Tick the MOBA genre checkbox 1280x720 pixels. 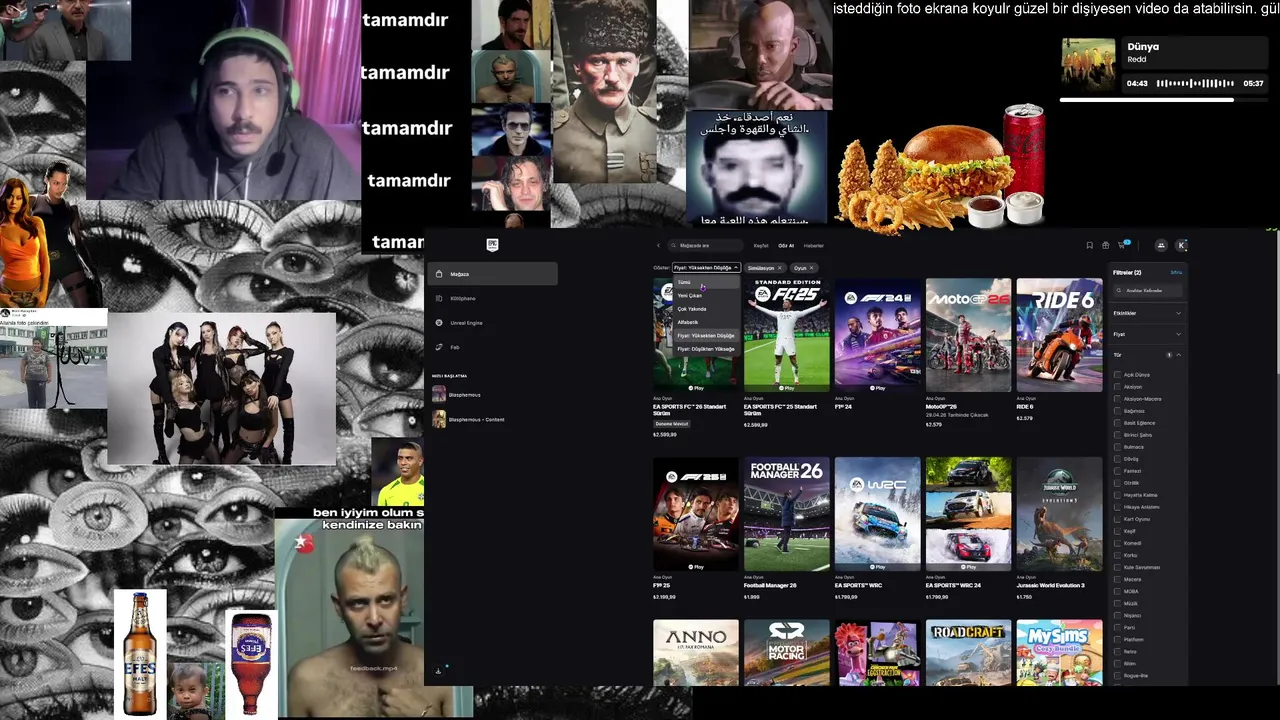pyautogui.click(x=1117, y=591)
